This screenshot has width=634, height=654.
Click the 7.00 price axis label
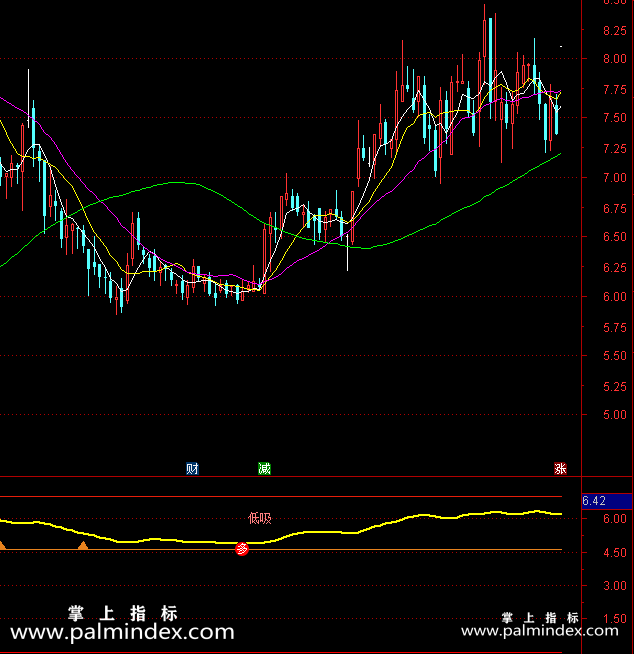click(614, 178)
